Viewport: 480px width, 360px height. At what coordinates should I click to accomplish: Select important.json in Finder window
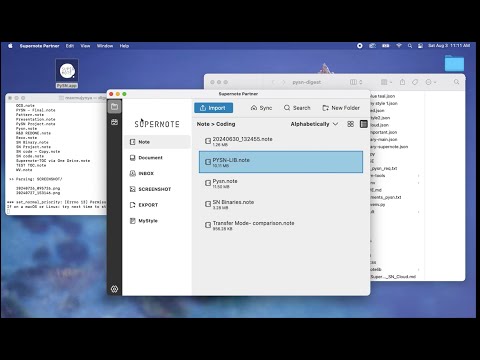click(384, 132)
